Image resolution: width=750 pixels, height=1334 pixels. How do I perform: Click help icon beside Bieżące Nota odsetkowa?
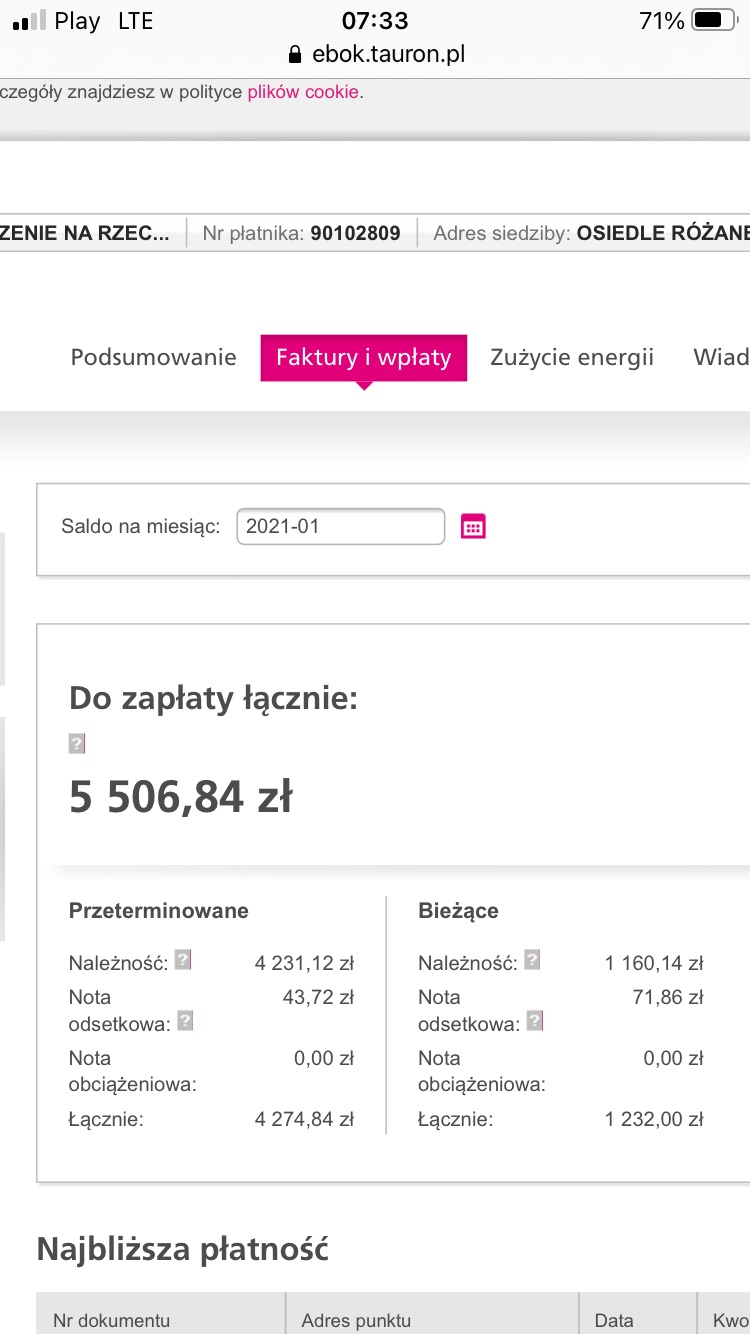(x=535, y=1021)
